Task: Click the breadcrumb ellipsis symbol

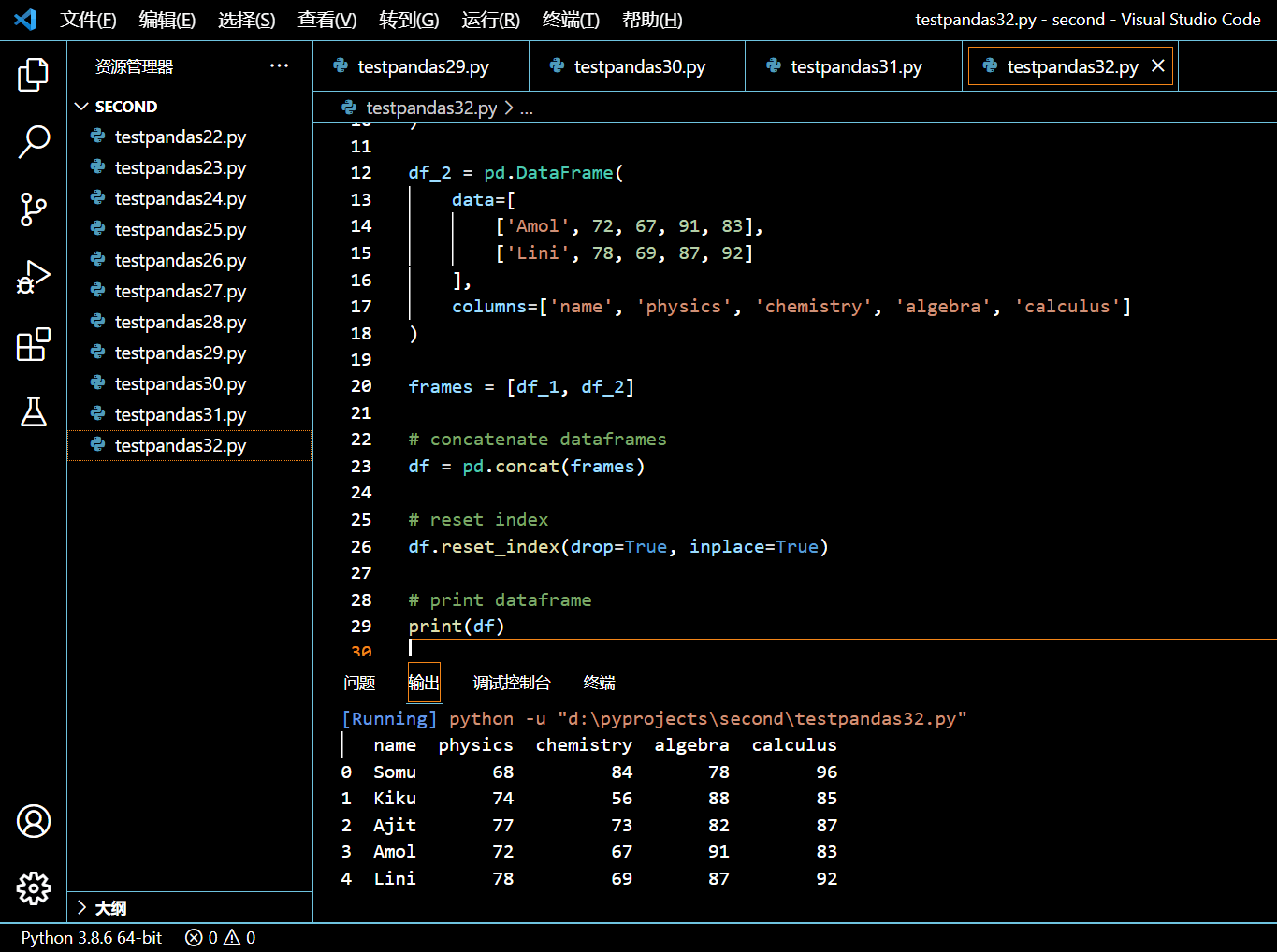Action: [527, 108]
